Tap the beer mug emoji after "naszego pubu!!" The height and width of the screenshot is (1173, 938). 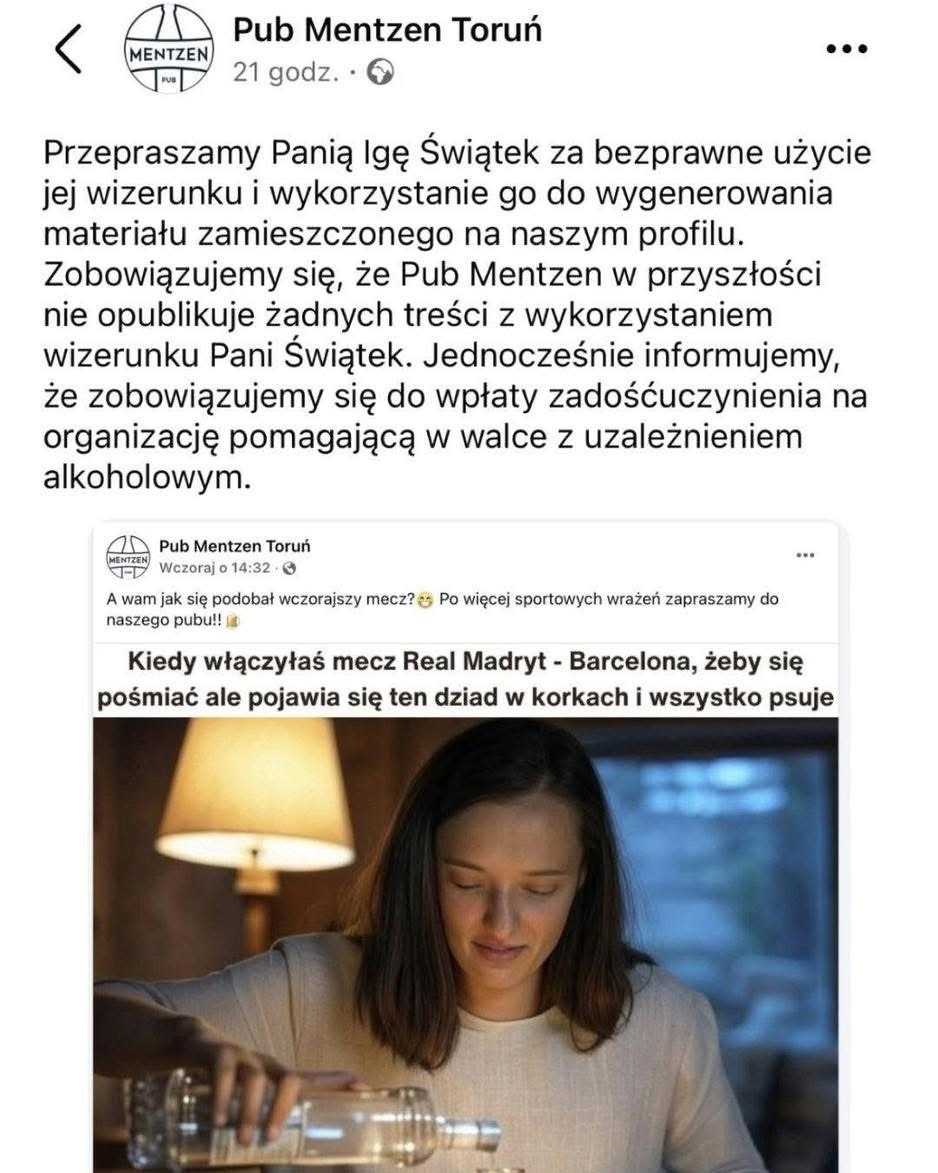click(232, 621)
